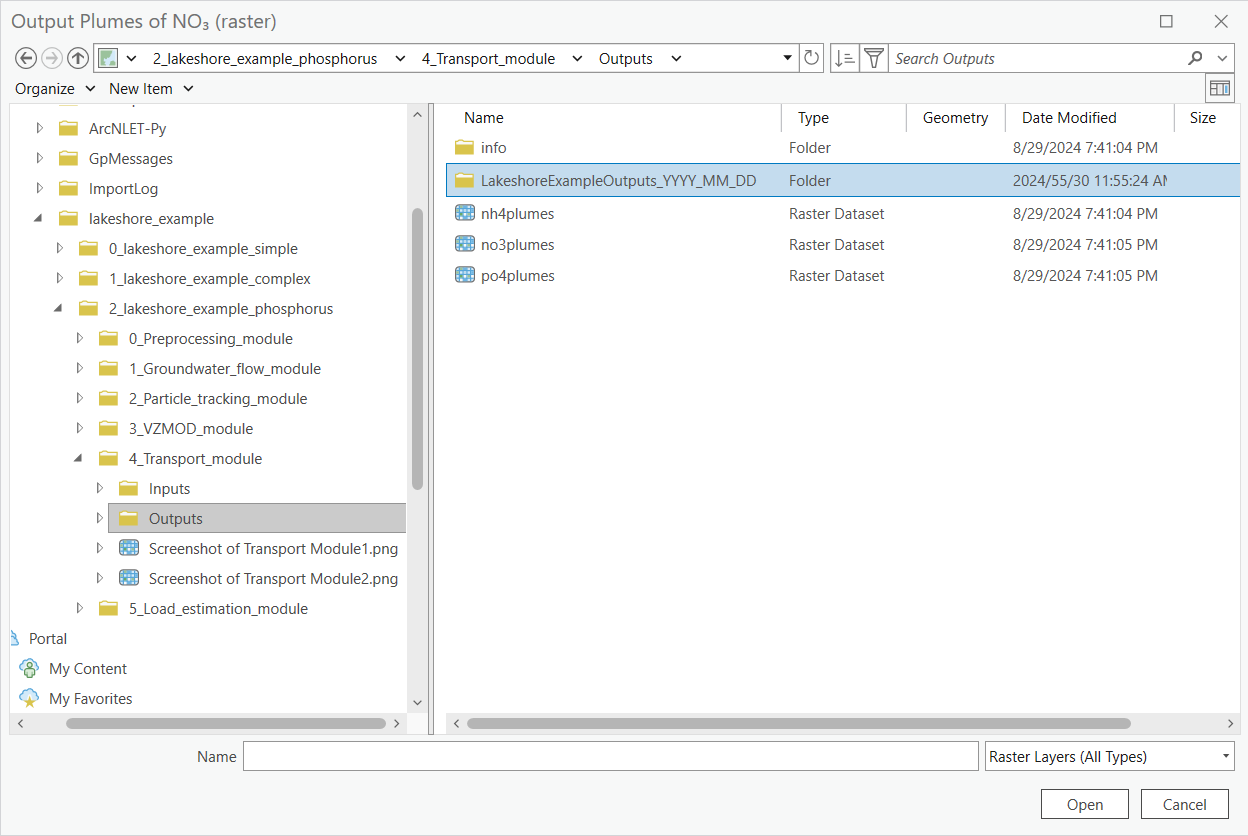
Task: Select 0_Preprocessing_module in the tree
Action: click(211, 338)
